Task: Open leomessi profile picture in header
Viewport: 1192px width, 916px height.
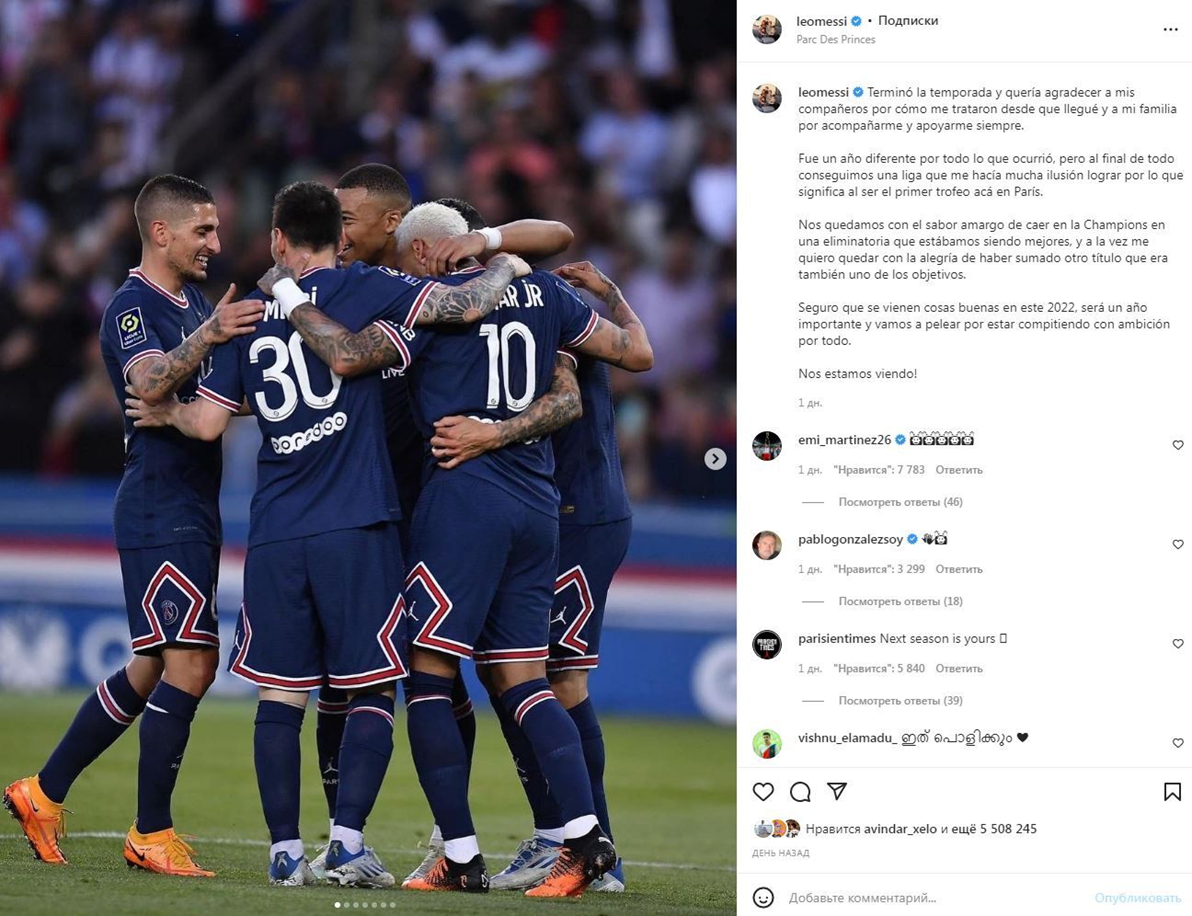Action: click(766, 30)
